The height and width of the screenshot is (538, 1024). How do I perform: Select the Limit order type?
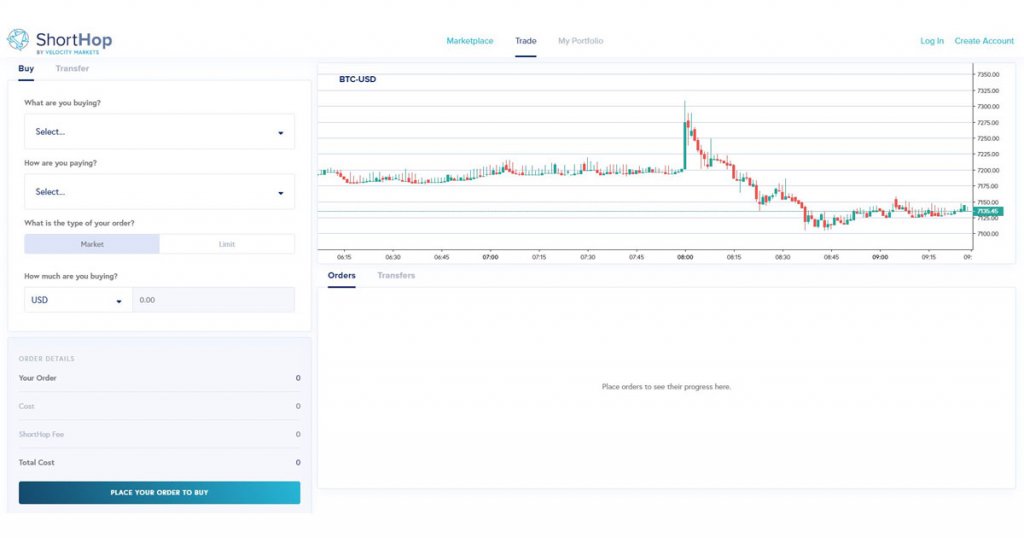[227, 244]
